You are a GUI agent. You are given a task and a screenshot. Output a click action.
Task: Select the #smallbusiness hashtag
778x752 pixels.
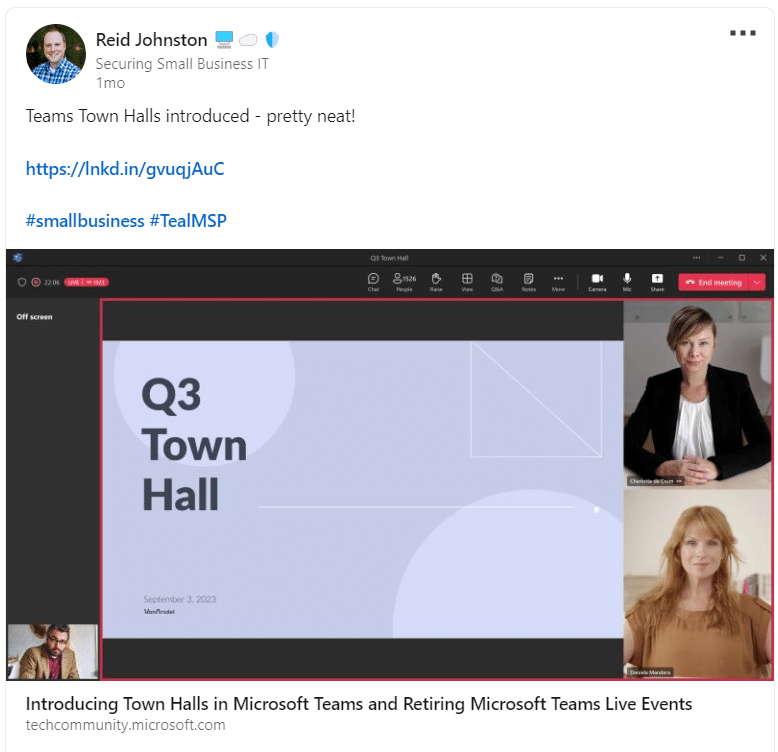click(85, 221)
